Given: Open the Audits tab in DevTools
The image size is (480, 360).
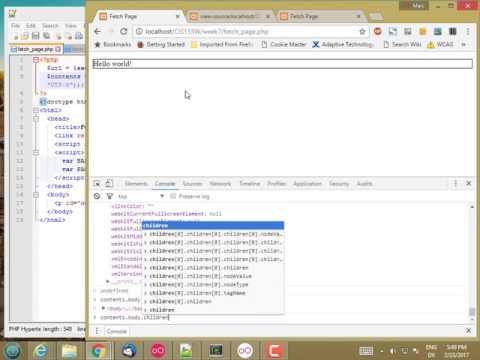Looking at the screenshot, I should pos(364,184).
